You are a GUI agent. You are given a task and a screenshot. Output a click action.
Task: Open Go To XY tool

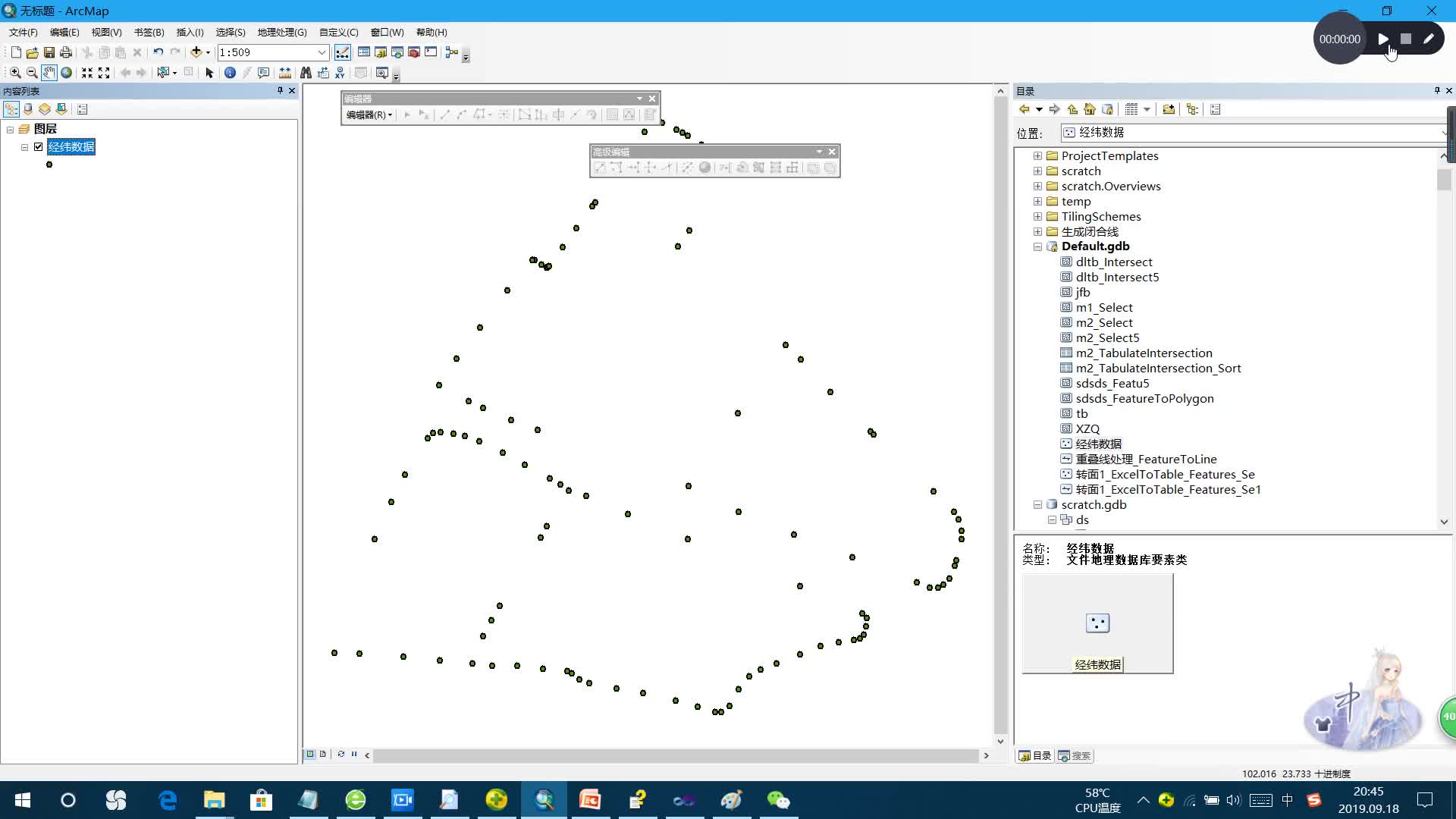340,73
